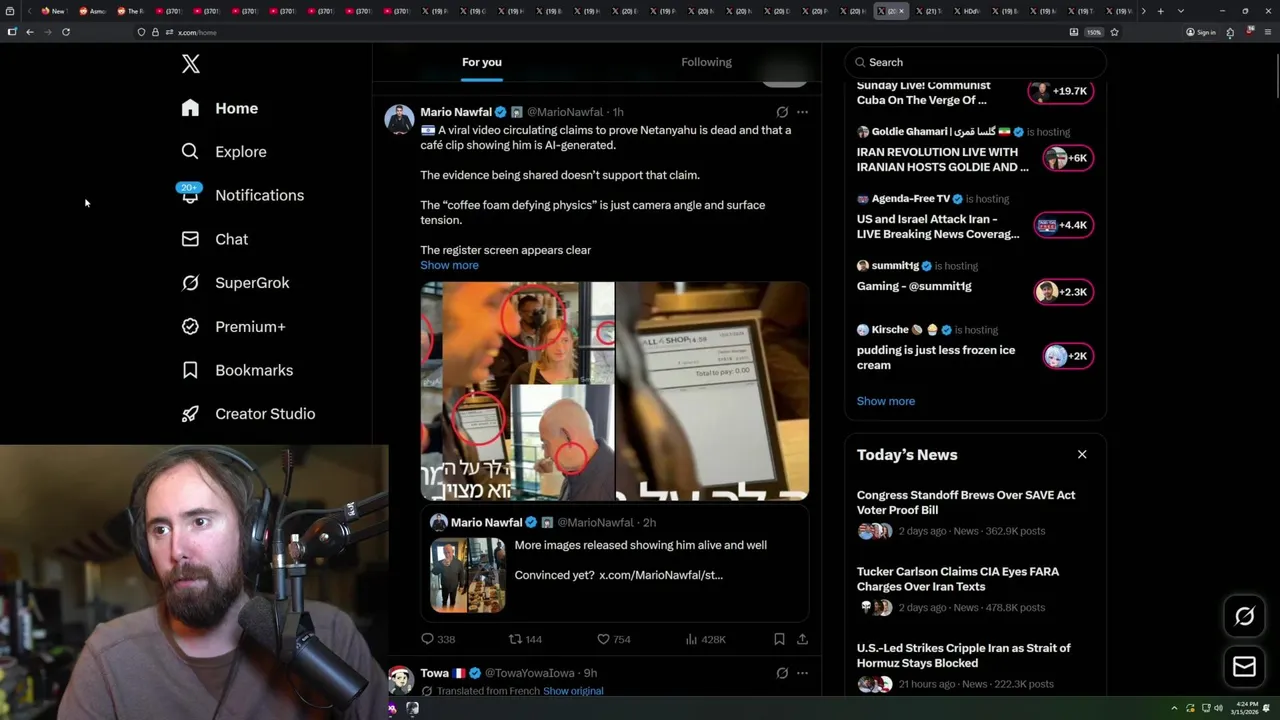Image resolution: width=1280 pixels, height=720 pixels.
Task: Open the tab list dropdown arrow
Action: pos(1181,11)
